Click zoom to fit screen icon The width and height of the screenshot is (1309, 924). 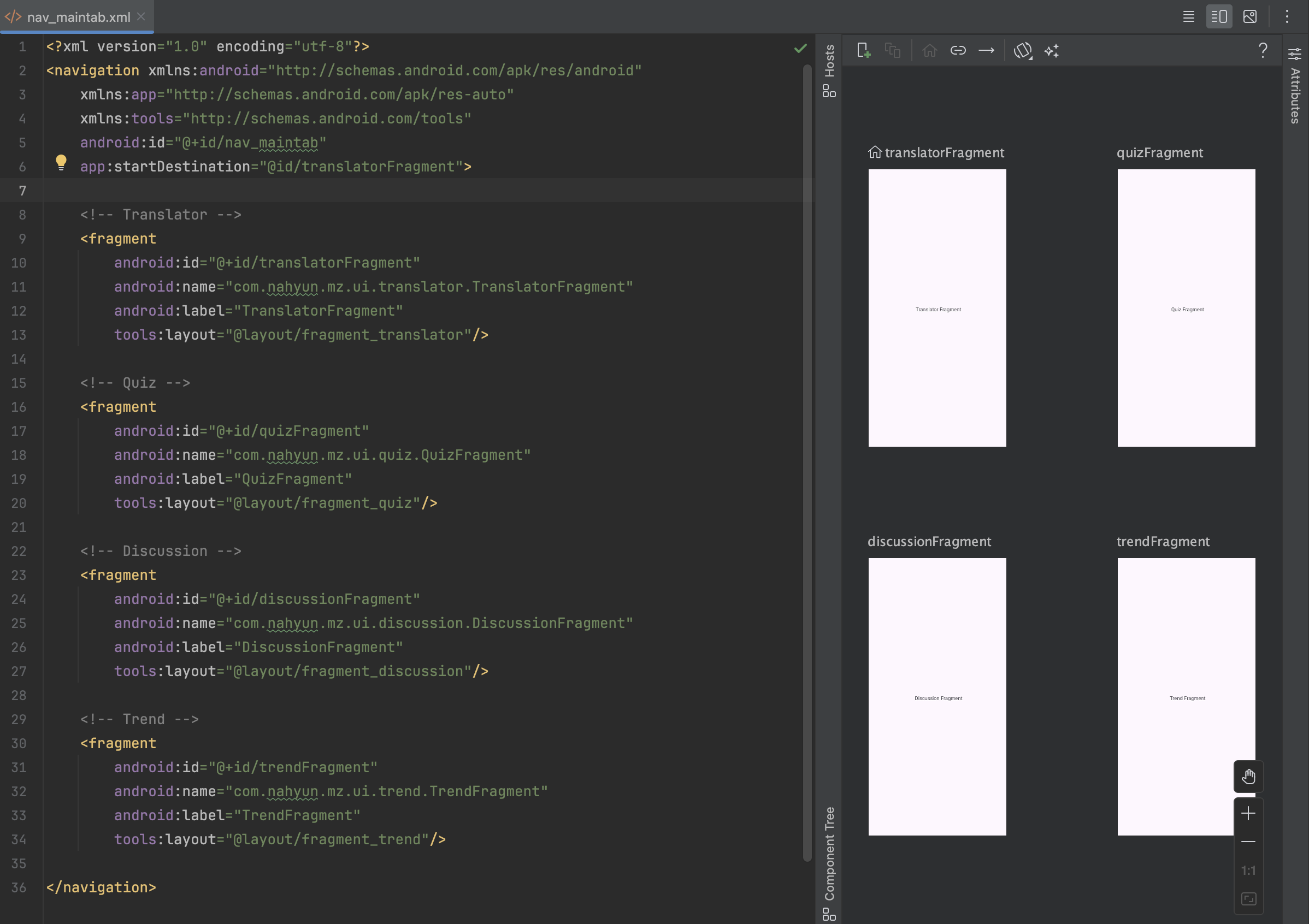1248,899
